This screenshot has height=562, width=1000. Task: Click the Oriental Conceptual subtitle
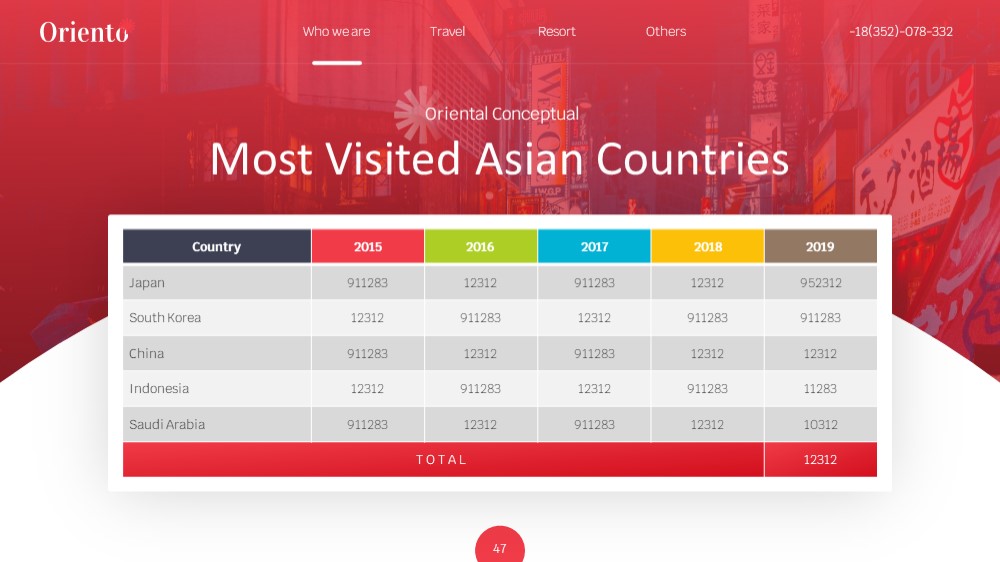(x=502, y=114)
